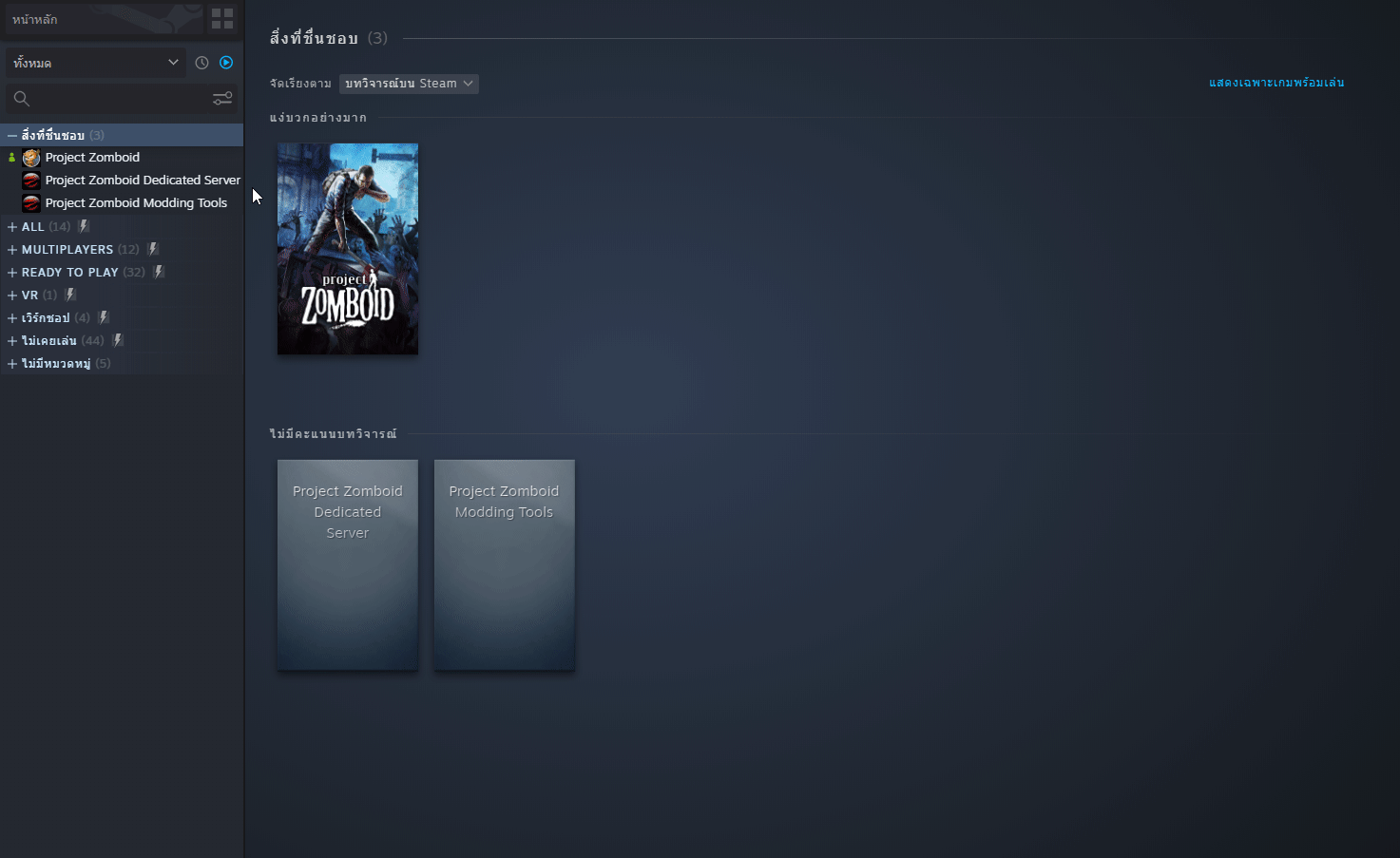Click the แง่บวกอย่างมาก section heading
The height and width of the screenshot is (858, 1400).
318,118
